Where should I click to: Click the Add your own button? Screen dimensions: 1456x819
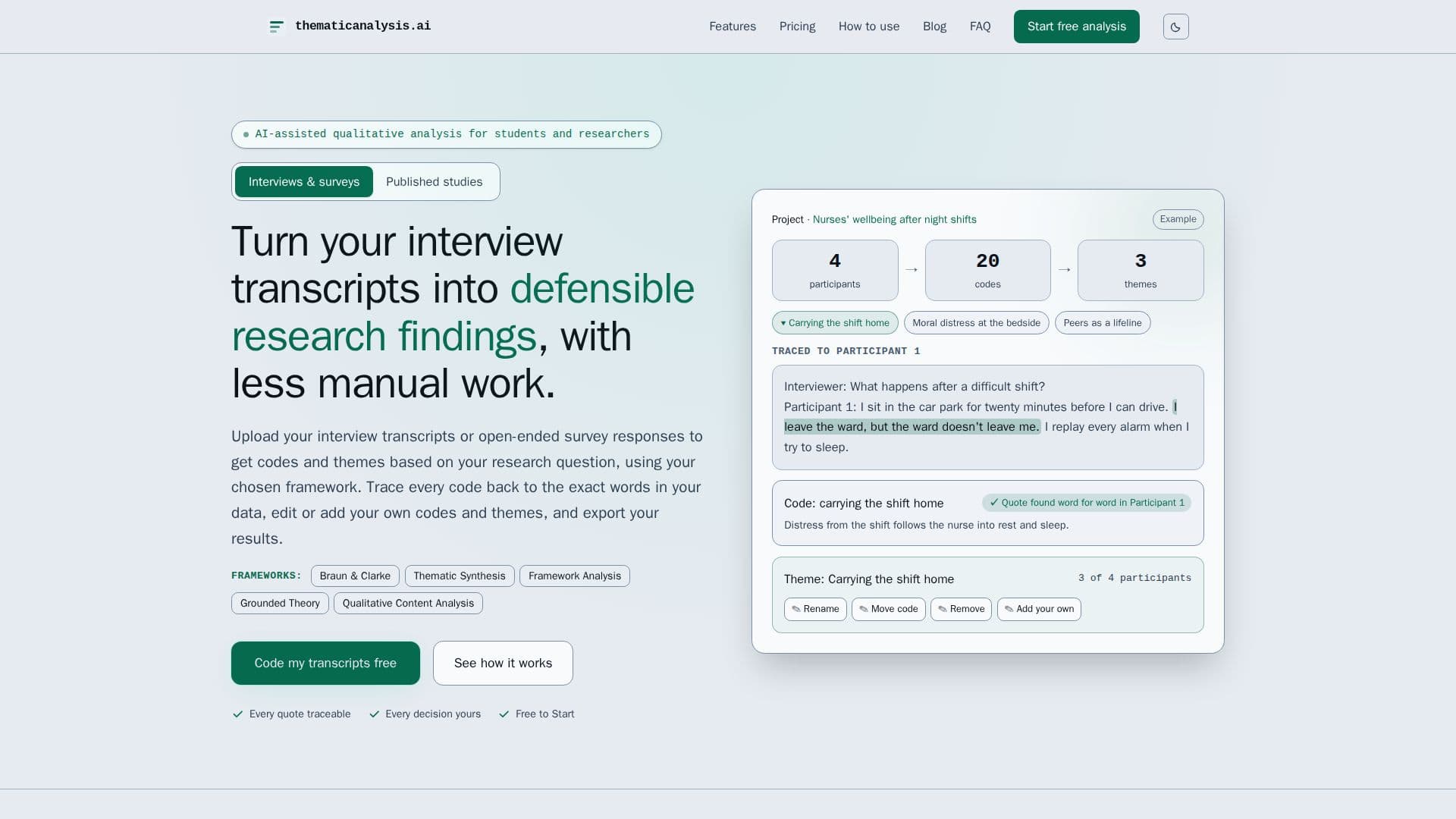pyautogui.click(x=1039, y=609)
